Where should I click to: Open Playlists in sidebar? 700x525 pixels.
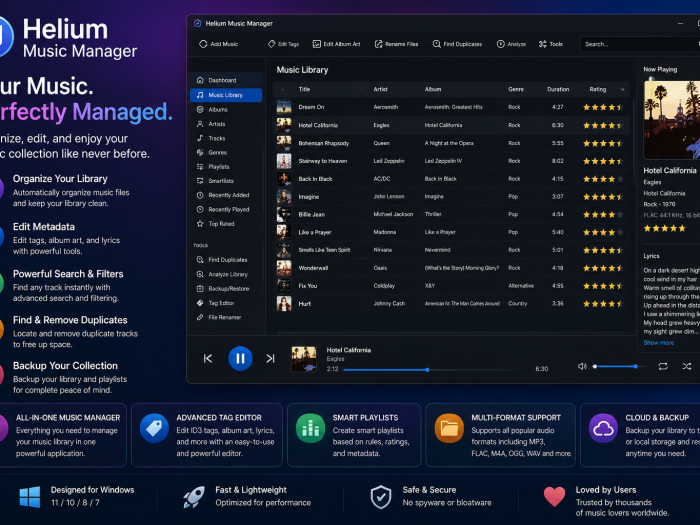click(226, 167)
